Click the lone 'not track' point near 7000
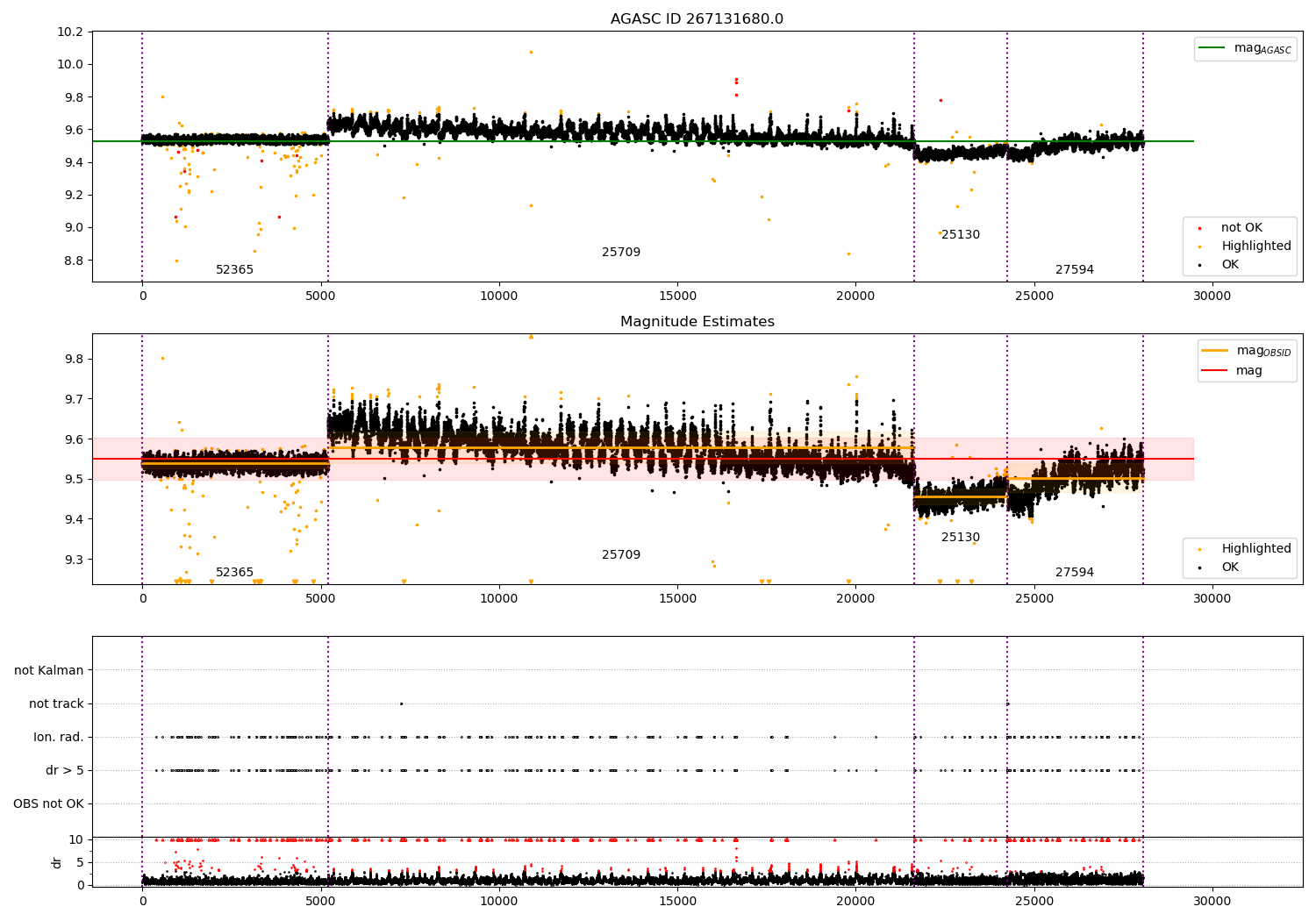The height and width of the screenshot is (921, 1316). click(x=401, y=703)
